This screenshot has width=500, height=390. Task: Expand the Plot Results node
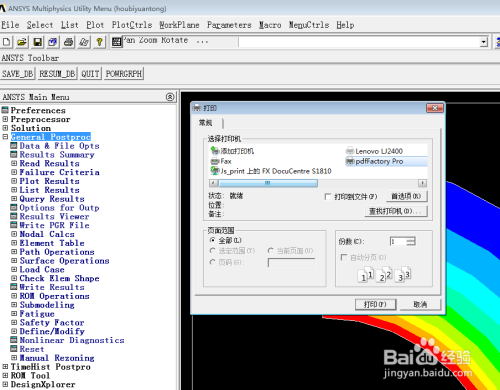pyautogui.click(x=14, y=181)
